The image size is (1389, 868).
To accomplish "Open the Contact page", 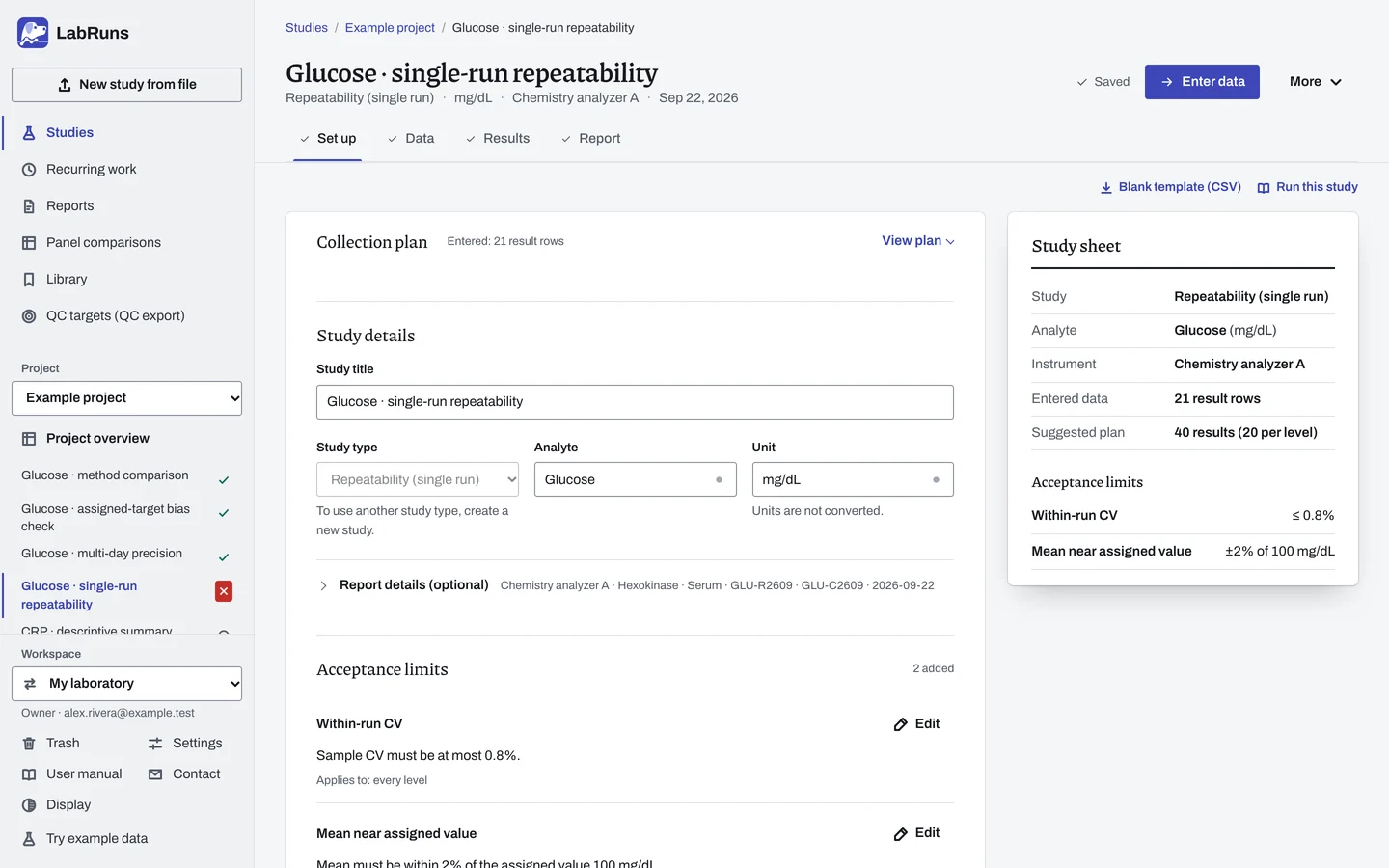I will [184, 773].
